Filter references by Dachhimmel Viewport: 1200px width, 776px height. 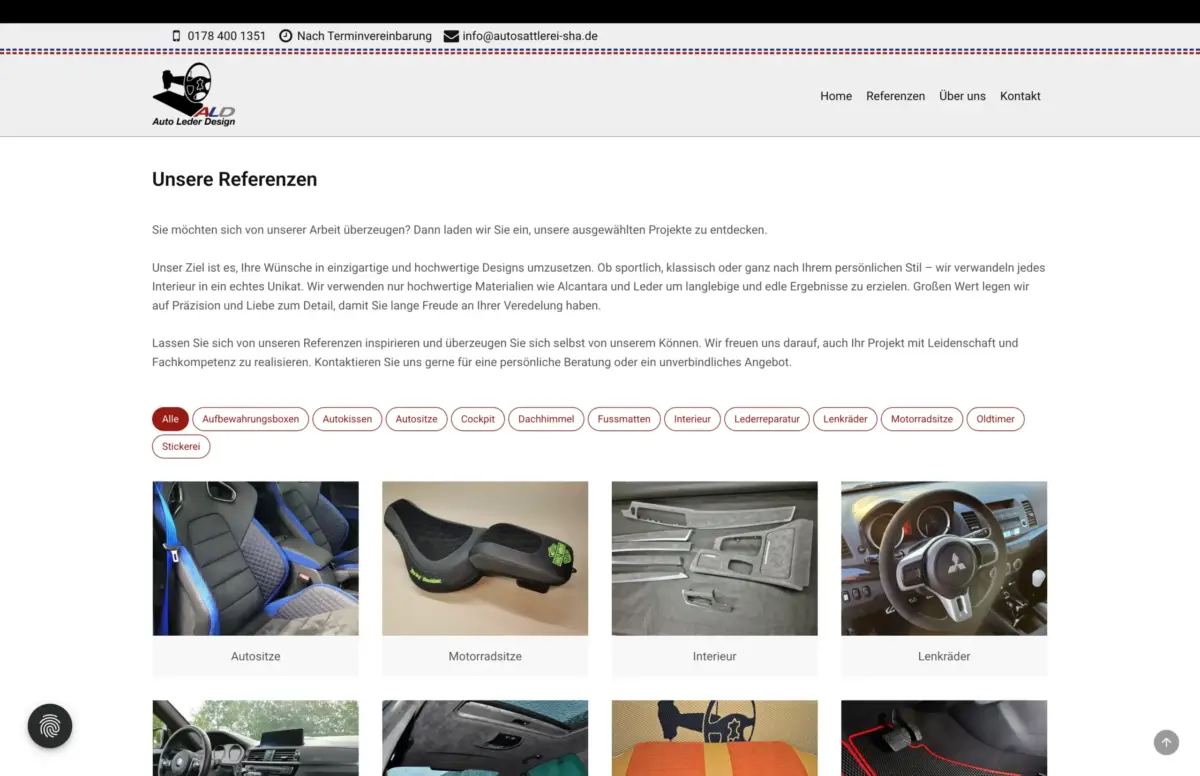point(546,419)
